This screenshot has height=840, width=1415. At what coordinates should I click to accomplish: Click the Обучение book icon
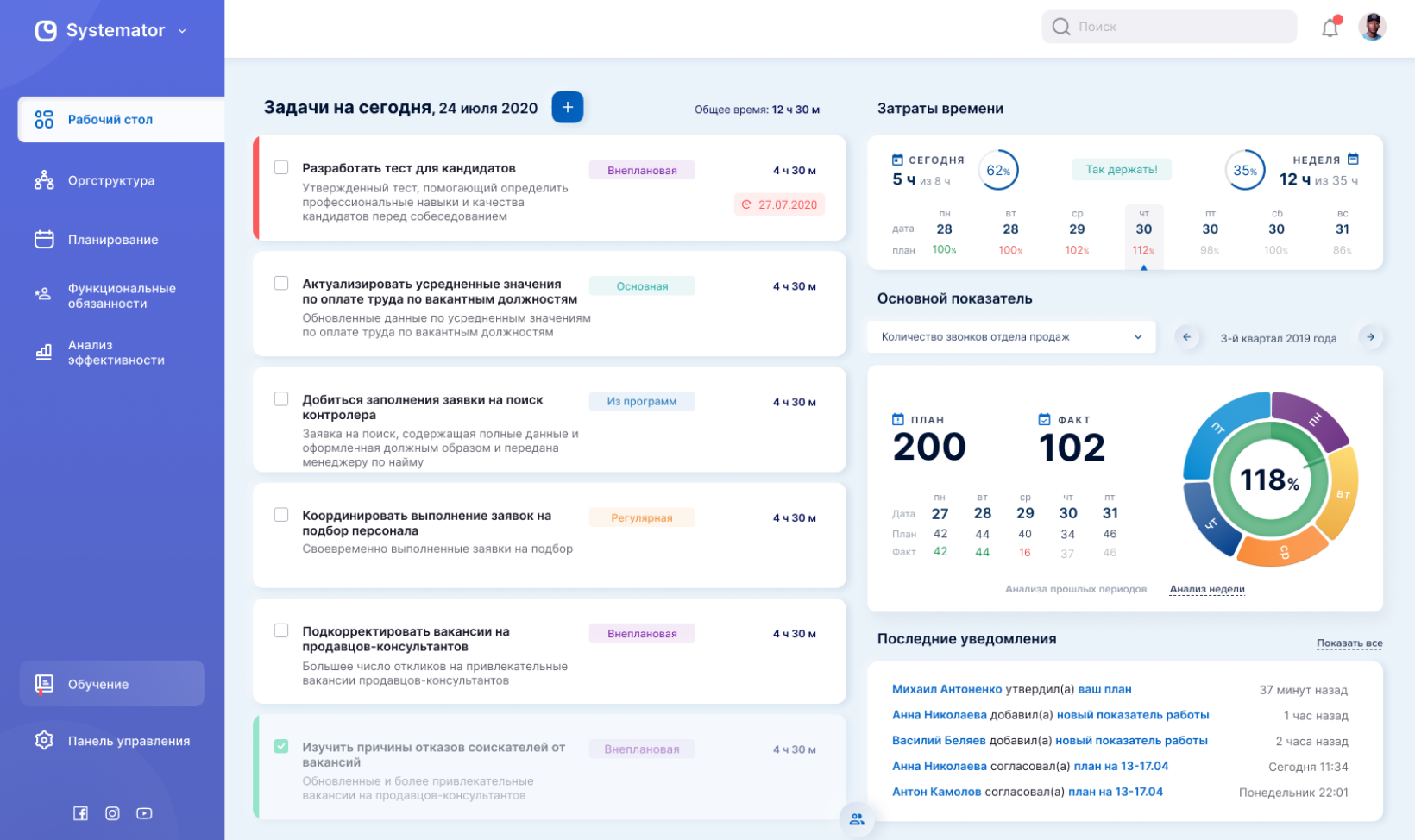[x=44, y=684]
